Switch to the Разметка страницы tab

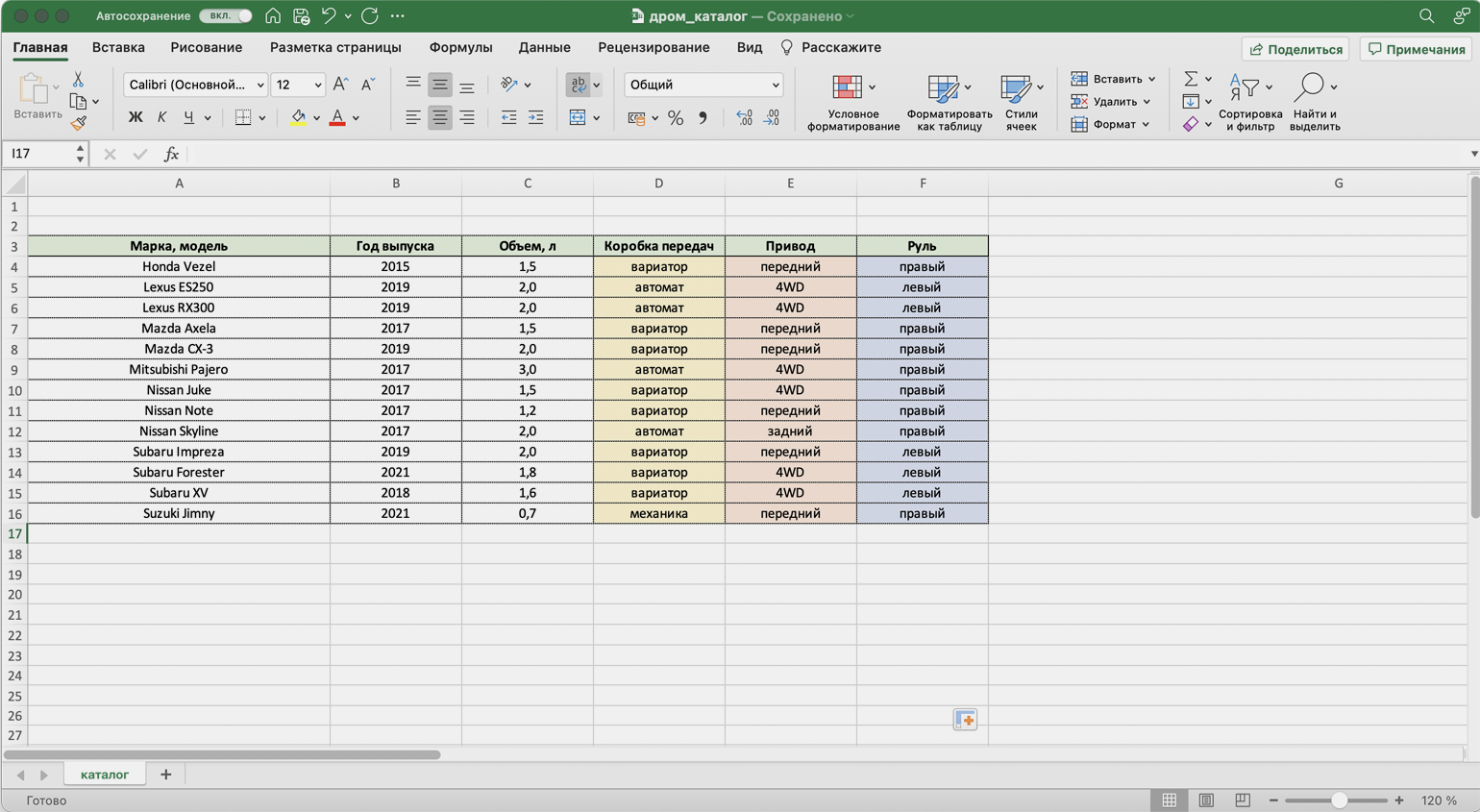tap(335, 47)
